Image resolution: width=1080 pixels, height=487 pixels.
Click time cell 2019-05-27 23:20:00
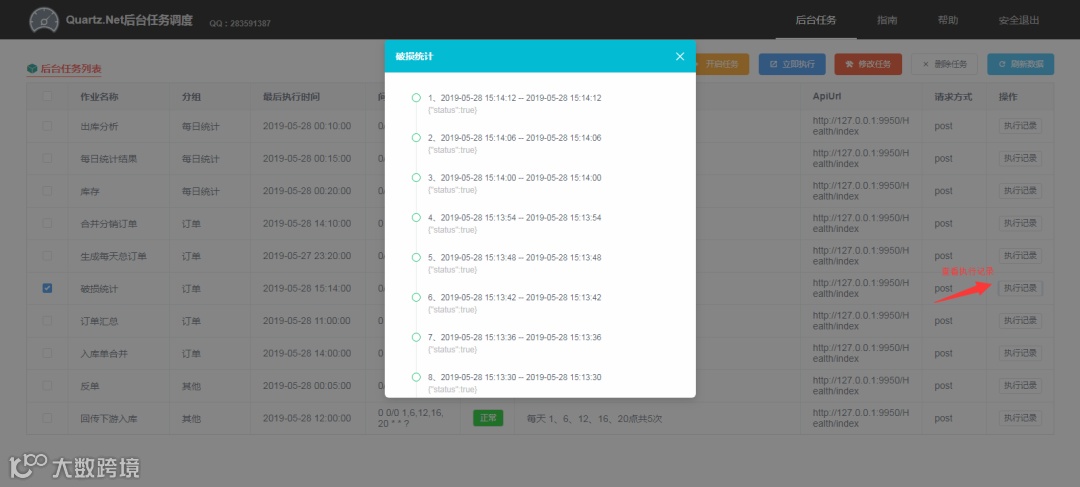(307, 256)
